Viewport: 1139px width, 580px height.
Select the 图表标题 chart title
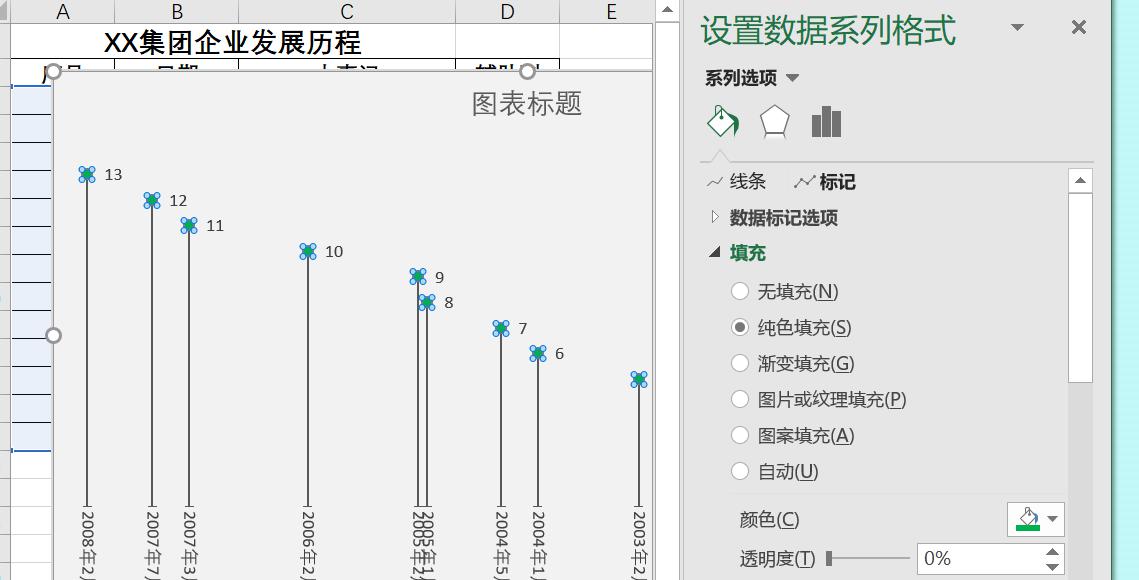coord(527,104)
